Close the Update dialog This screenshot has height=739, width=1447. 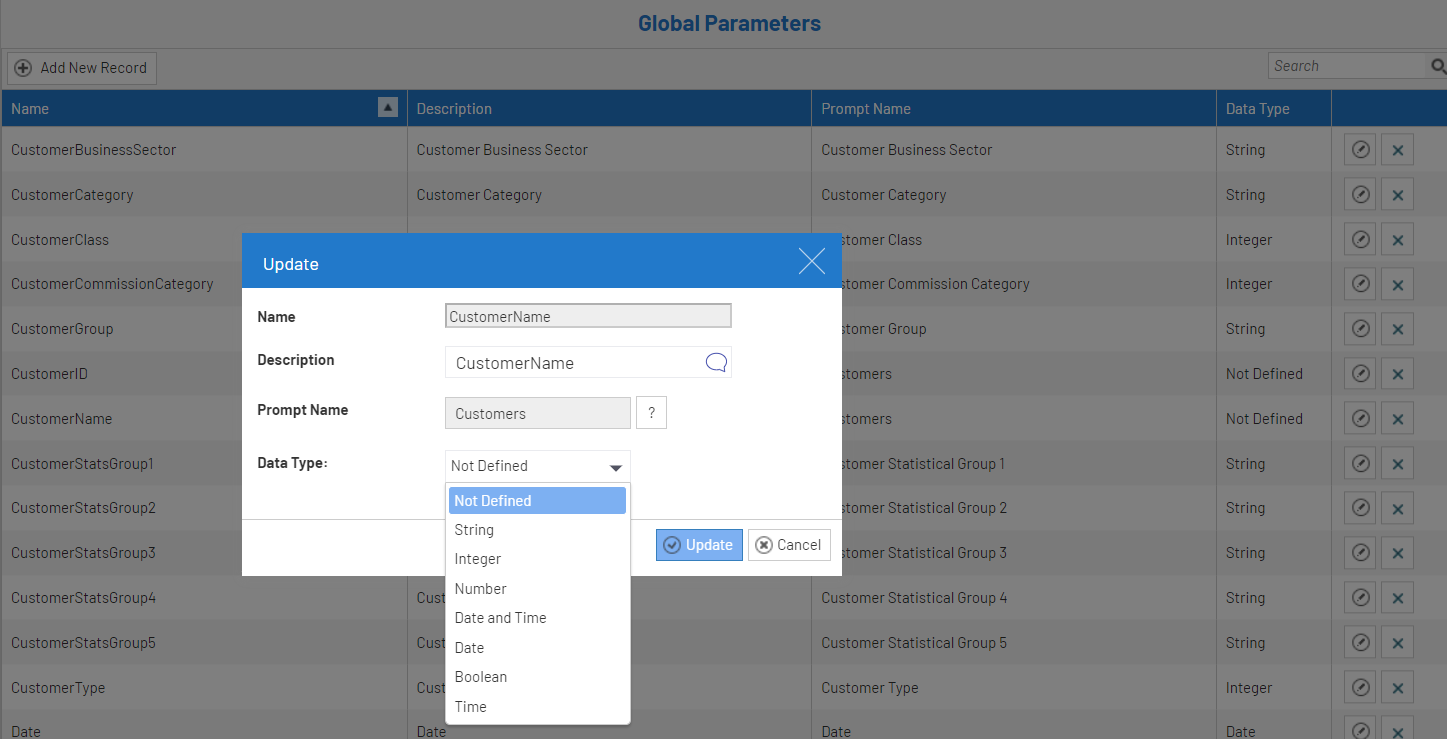tap(812, 262)
